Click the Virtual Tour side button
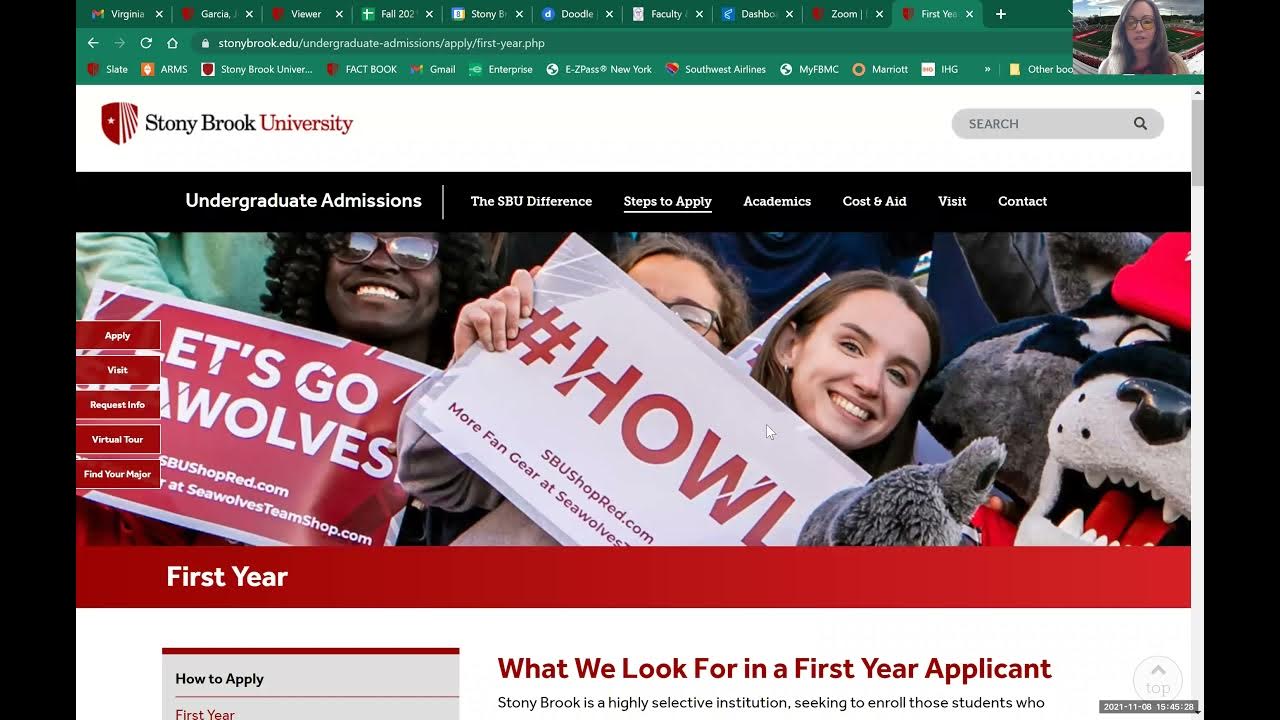 click(x=118, y=439)
